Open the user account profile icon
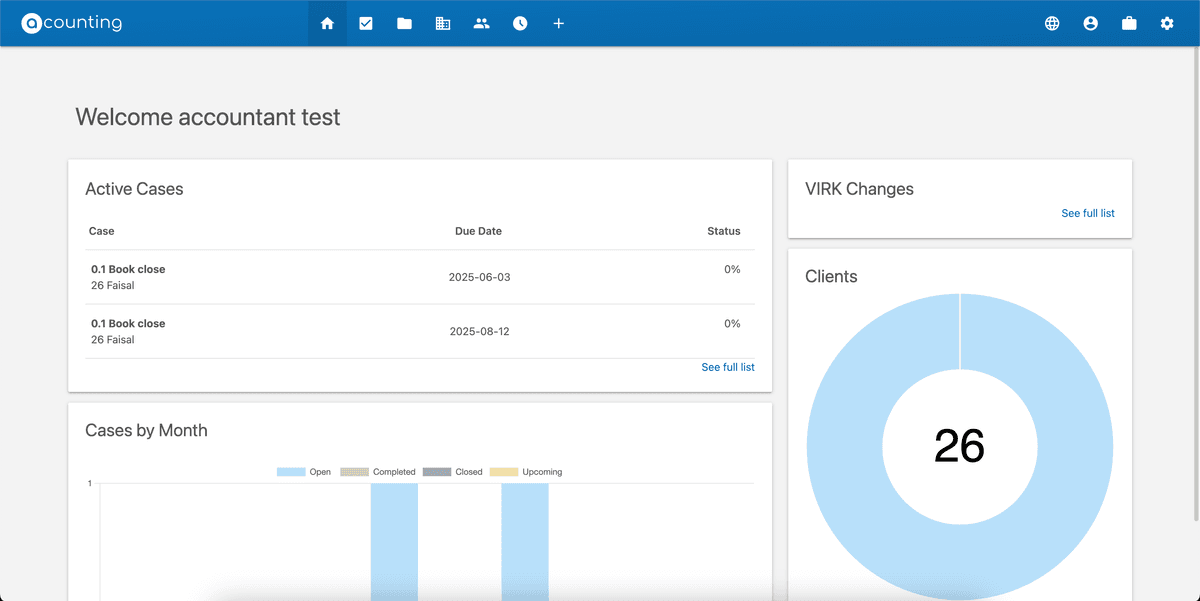The width and height of the screenshot is (1200, 601). [x=1091, y=23]
